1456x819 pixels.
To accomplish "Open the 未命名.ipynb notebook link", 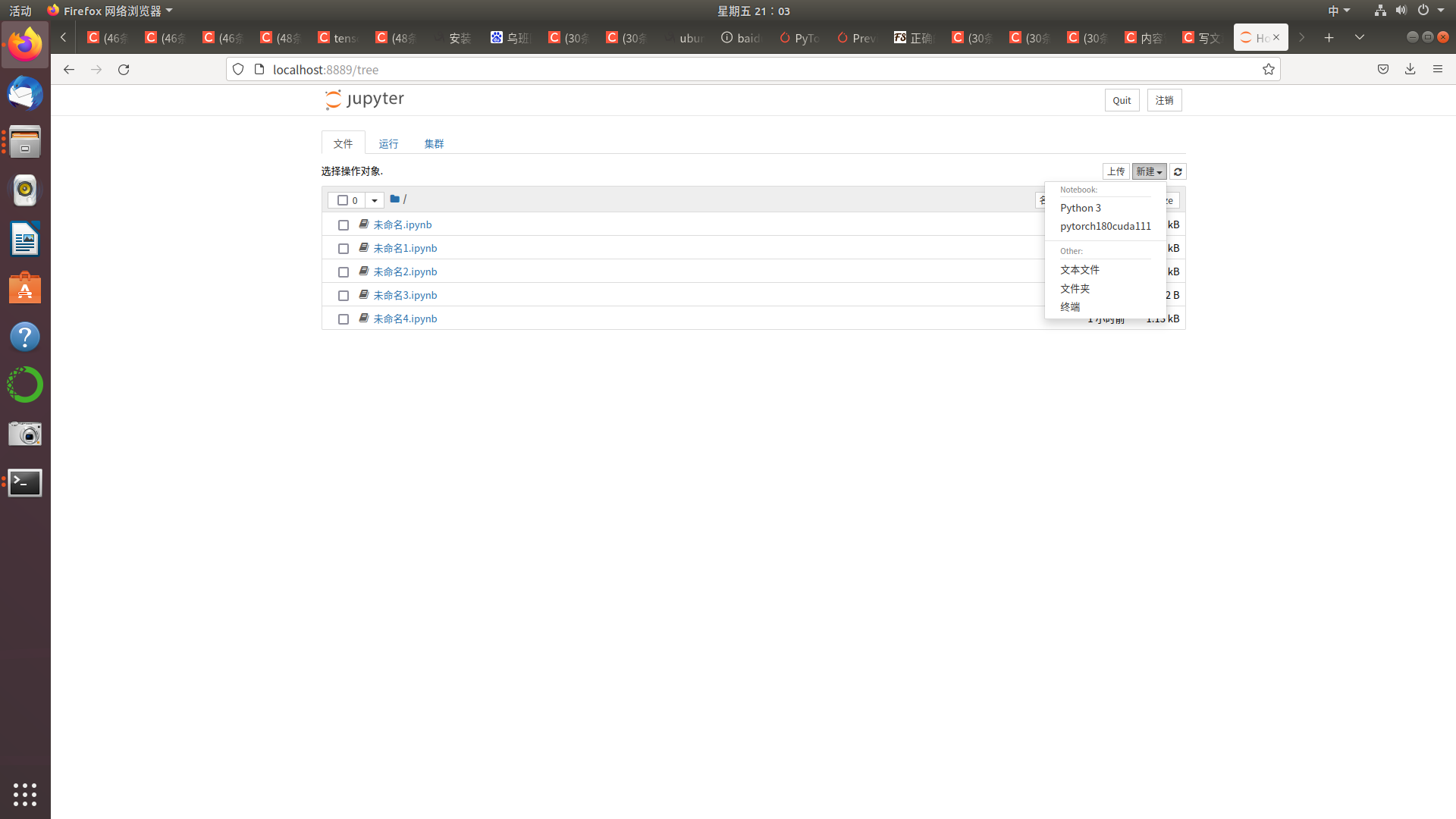I will pyautogui.click(x=403, y=224).
